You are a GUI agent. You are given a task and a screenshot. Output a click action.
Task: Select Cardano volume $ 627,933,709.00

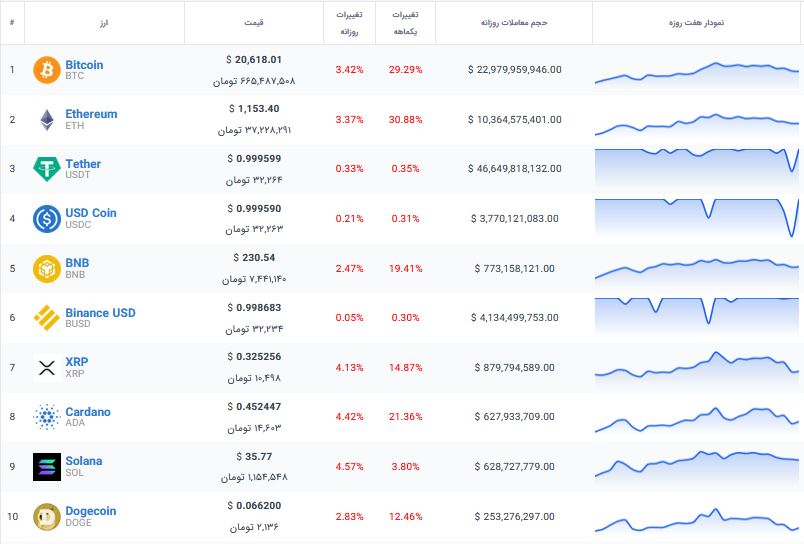[514, 417]
